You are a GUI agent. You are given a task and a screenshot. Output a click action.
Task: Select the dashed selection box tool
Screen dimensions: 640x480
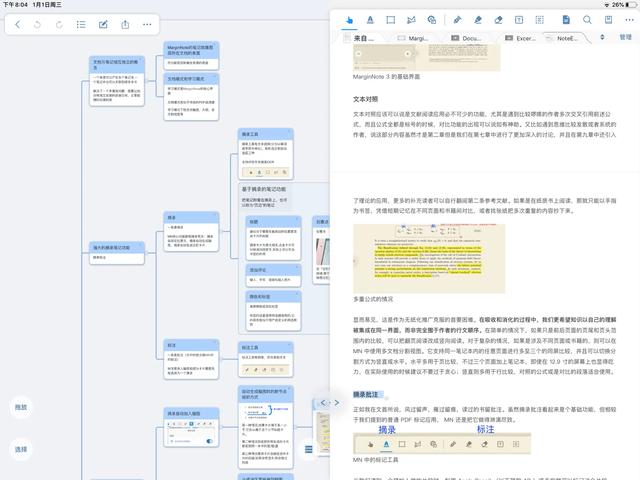pos(540,20)
